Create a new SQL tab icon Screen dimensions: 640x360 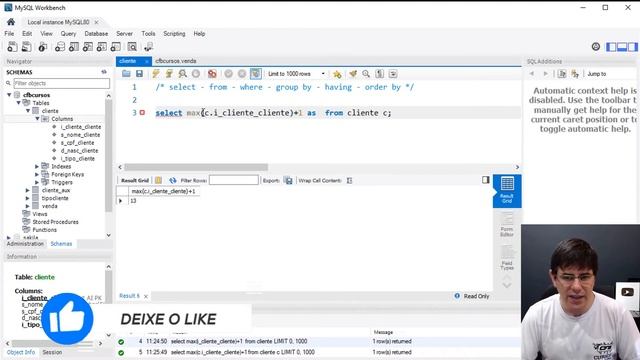click(x=12, y=47)
